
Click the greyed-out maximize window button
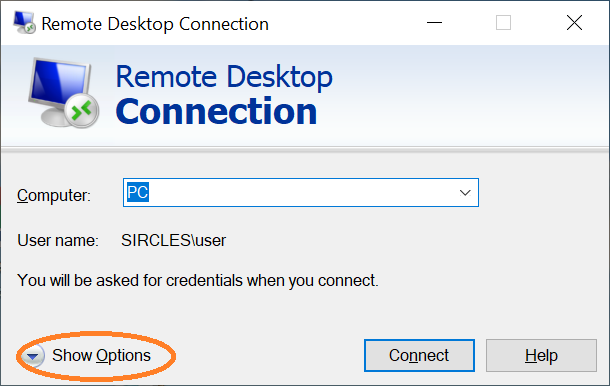(x=503, y=23)
